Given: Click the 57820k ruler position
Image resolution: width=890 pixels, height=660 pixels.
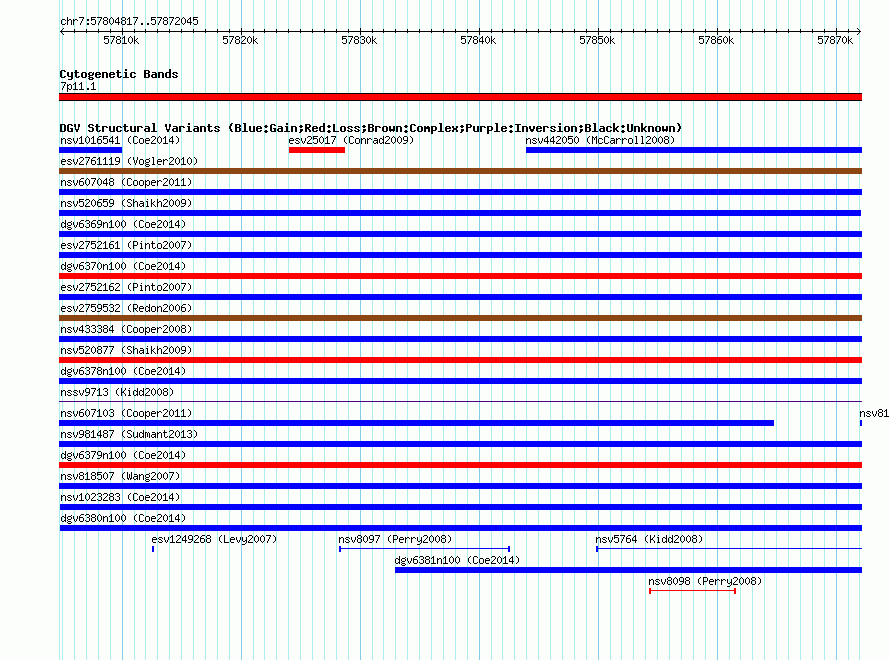Looking at the screenshot, I should tap(240, 40).
